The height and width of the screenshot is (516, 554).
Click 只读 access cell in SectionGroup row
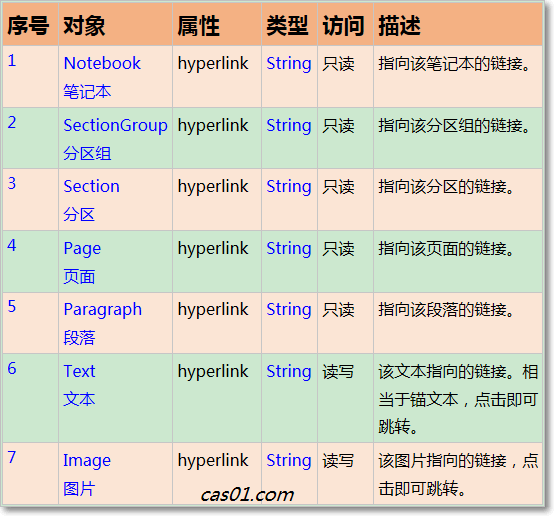point(338,126)
